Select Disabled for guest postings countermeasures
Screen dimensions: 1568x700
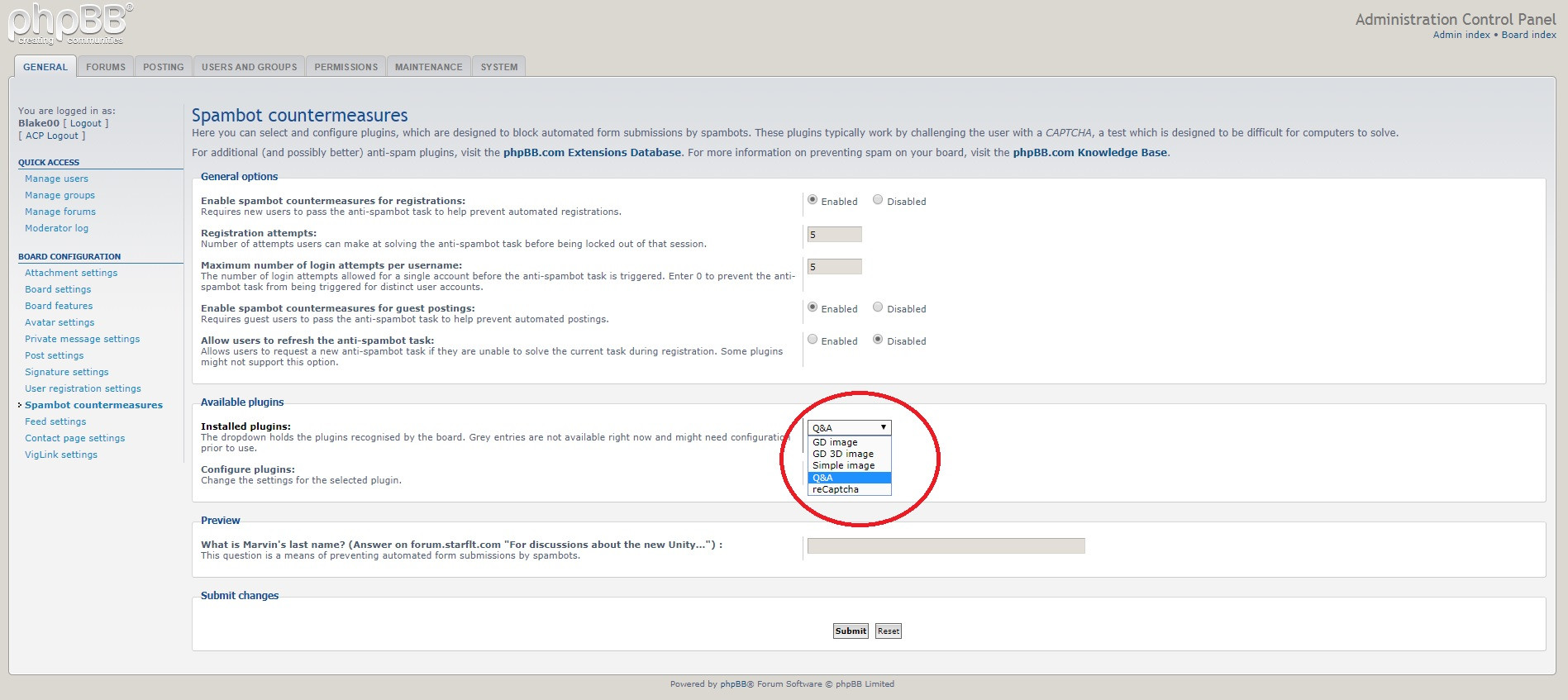pos(878,307)
